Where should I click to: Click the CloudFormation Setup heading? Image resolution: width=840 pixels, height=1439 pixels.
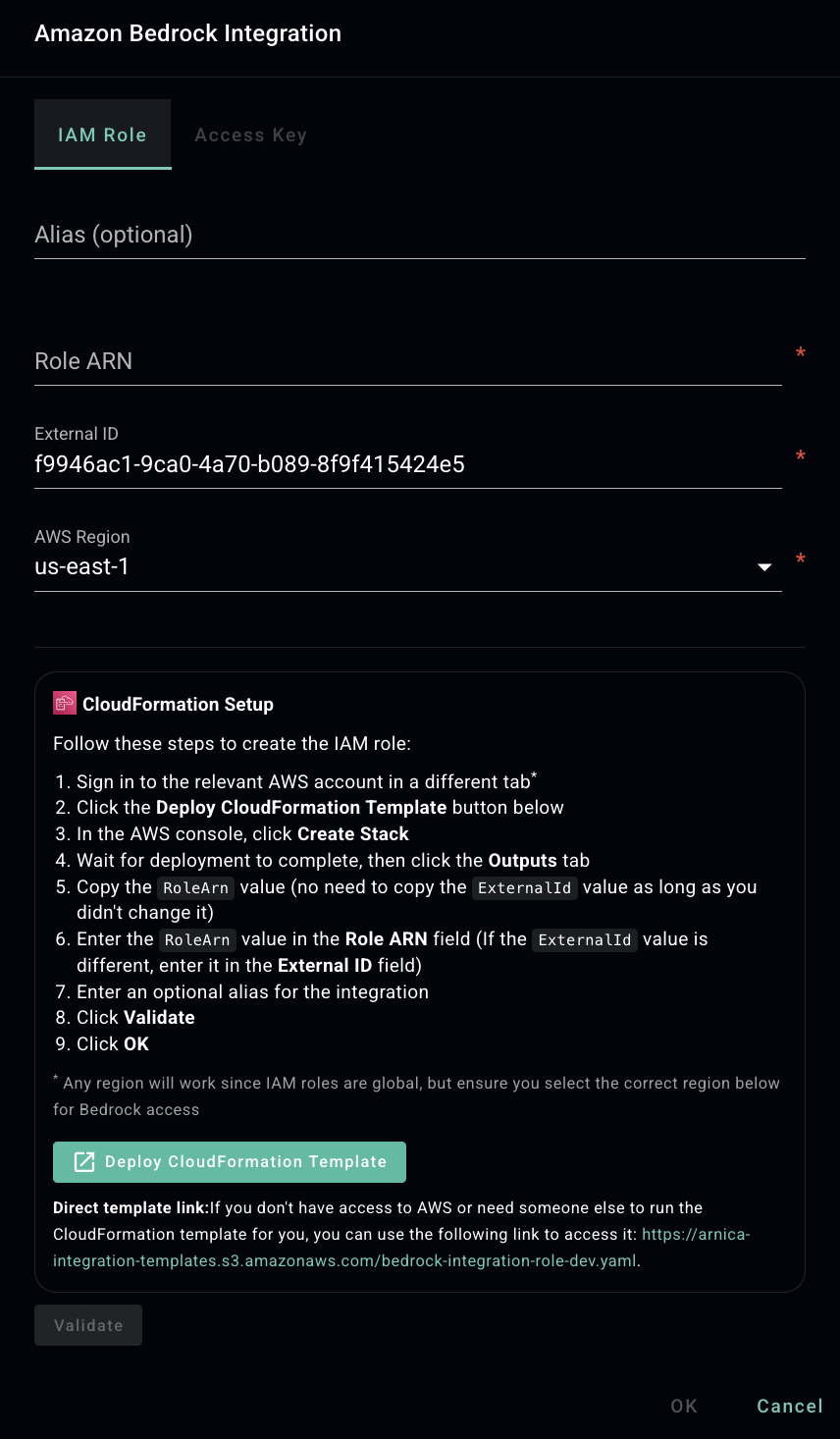pyautogui.click(x=178, y=705)
